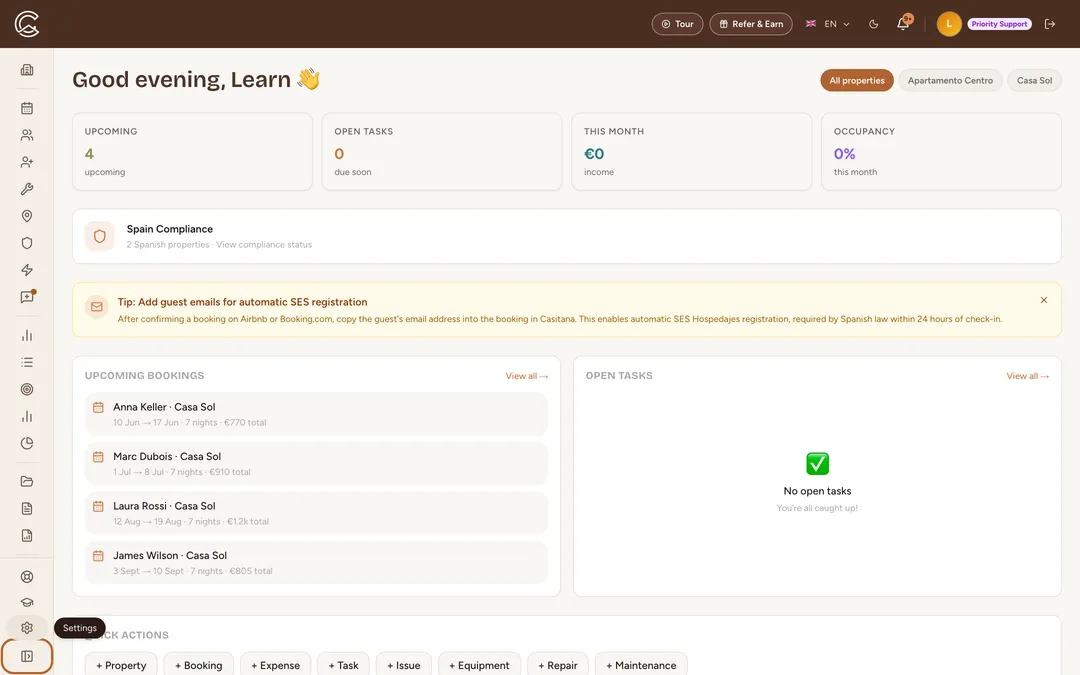Dismiss the SES registration tip banner
The height and width of the screenshot is (675, 1080).
(1043, 300)
